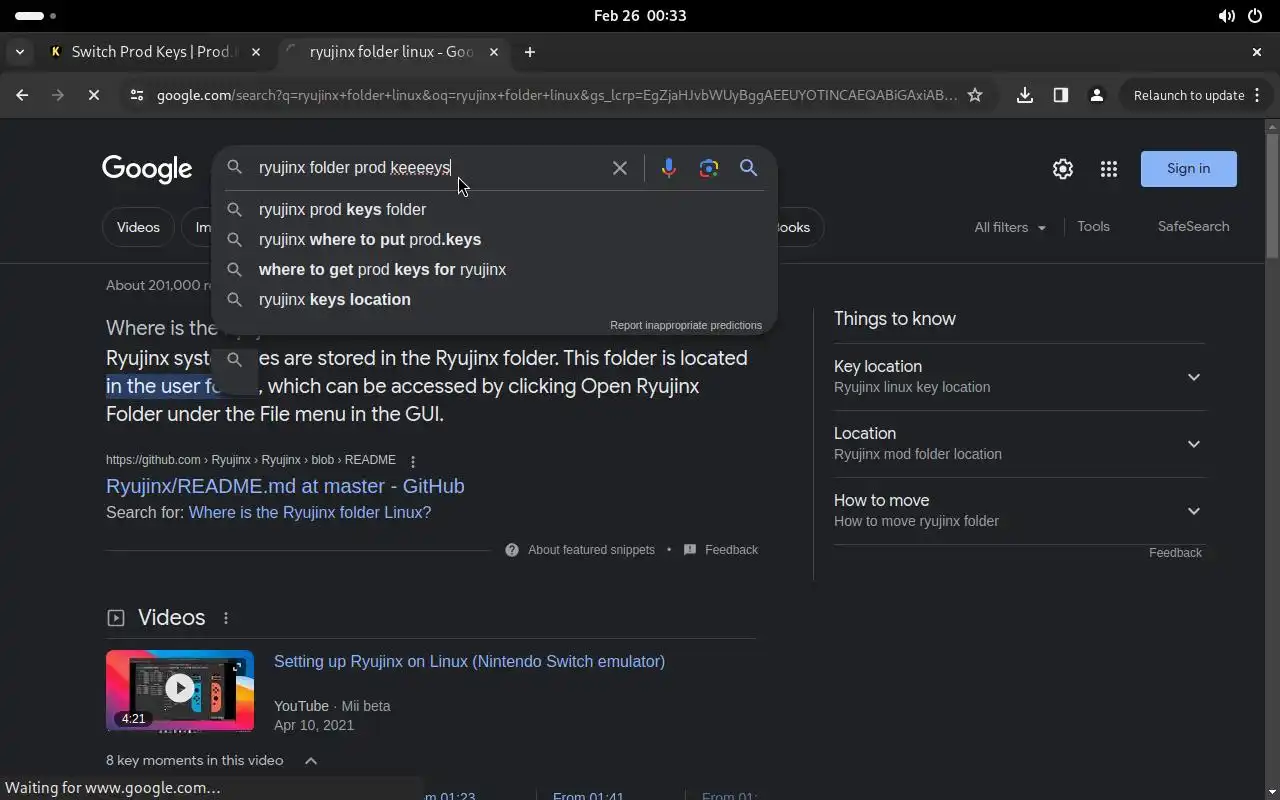Click in the Google search text field
Viewport: 1280px width, 800px height.
point(430,168)
